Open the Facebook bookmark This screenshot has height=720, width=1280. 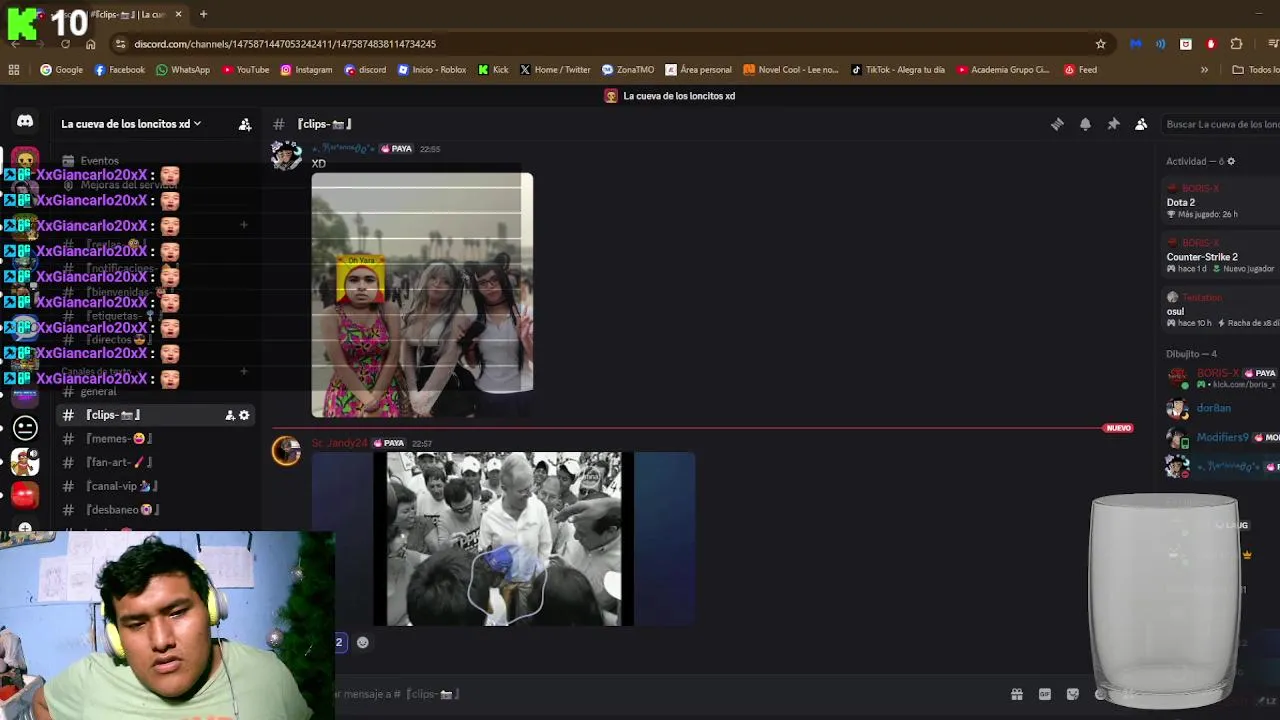click(x=119, y=70)
